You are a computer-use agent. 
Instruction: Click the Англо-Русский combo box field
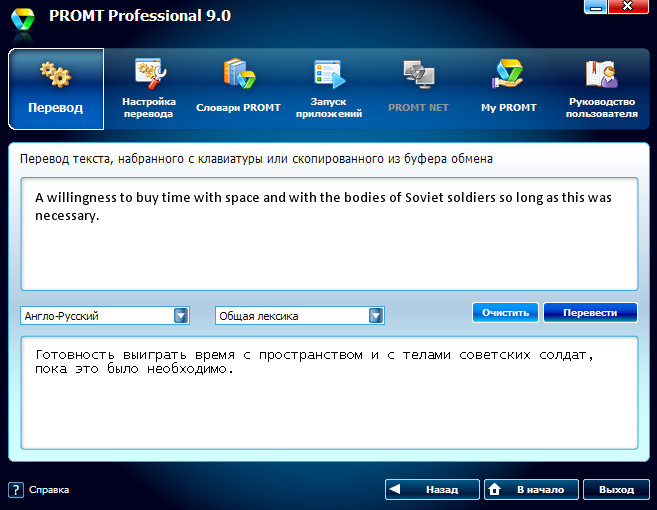click(105, 316)
